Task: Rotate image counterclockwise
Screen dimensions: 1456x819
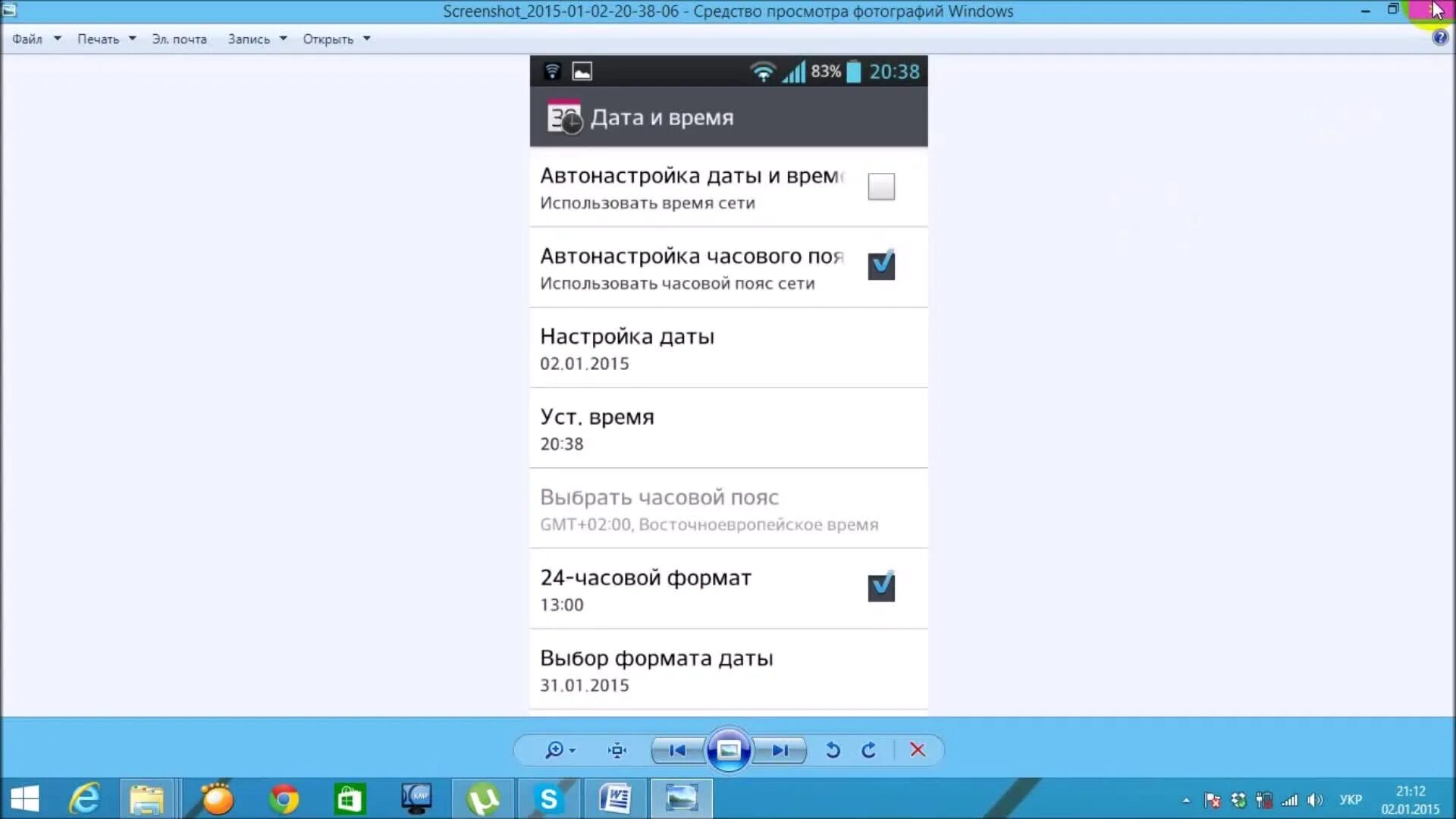Action: pos(833,750)
